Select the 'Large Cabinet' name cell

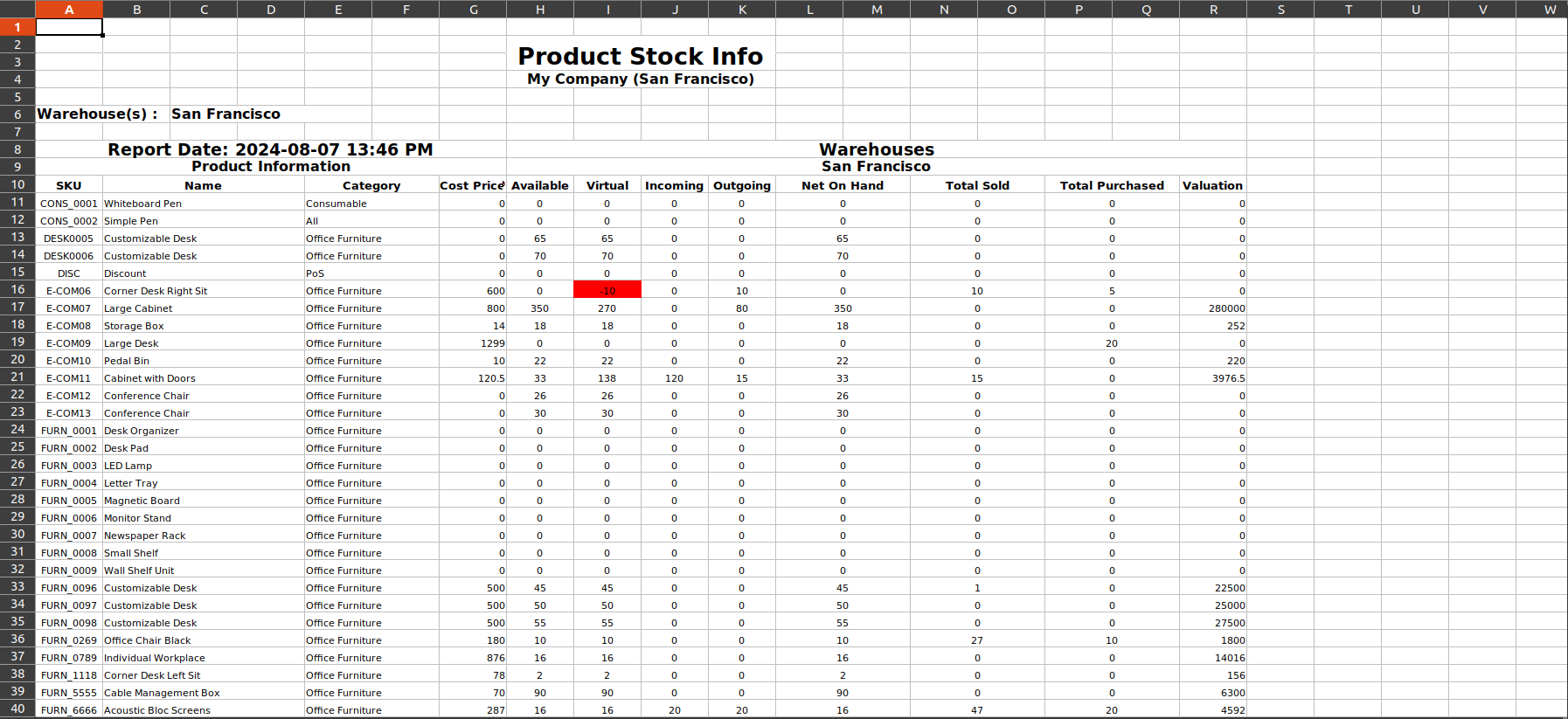coord(204,308)
